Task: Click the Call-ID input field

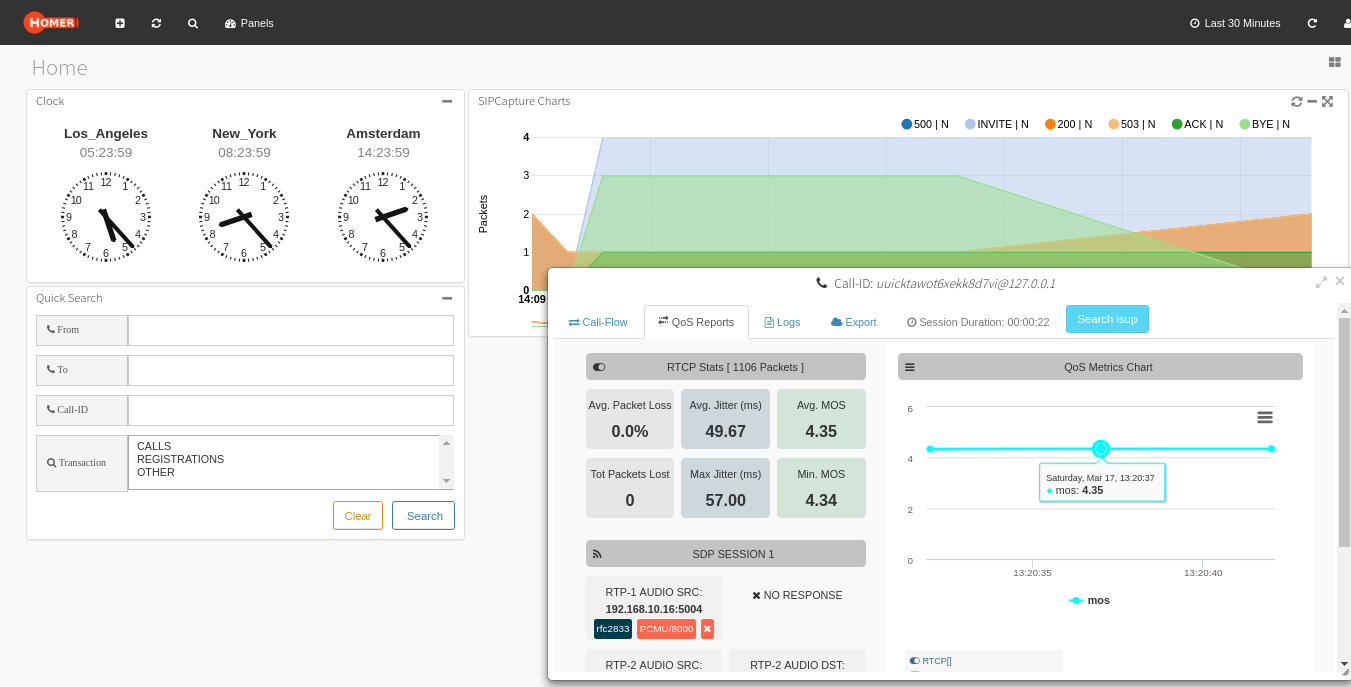Action: click(291, 410)
